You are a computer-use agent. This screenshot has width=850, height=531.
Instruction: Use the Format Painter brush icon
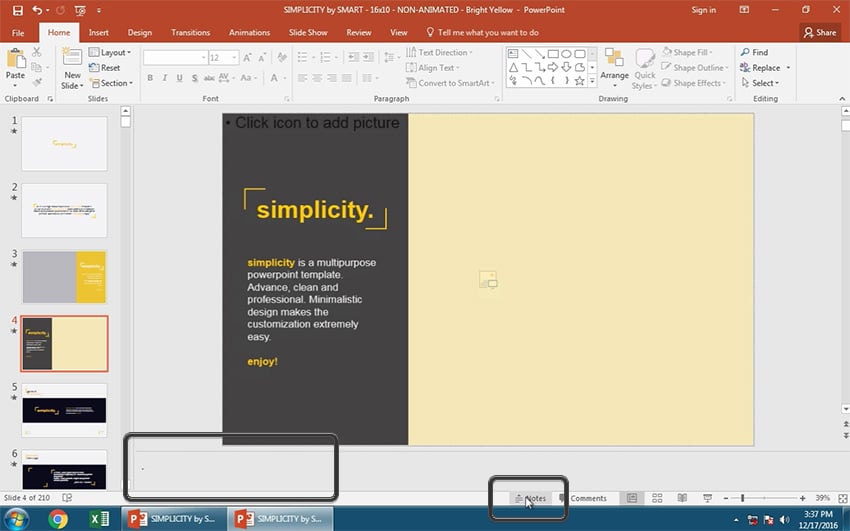click(x=37, y=82)
